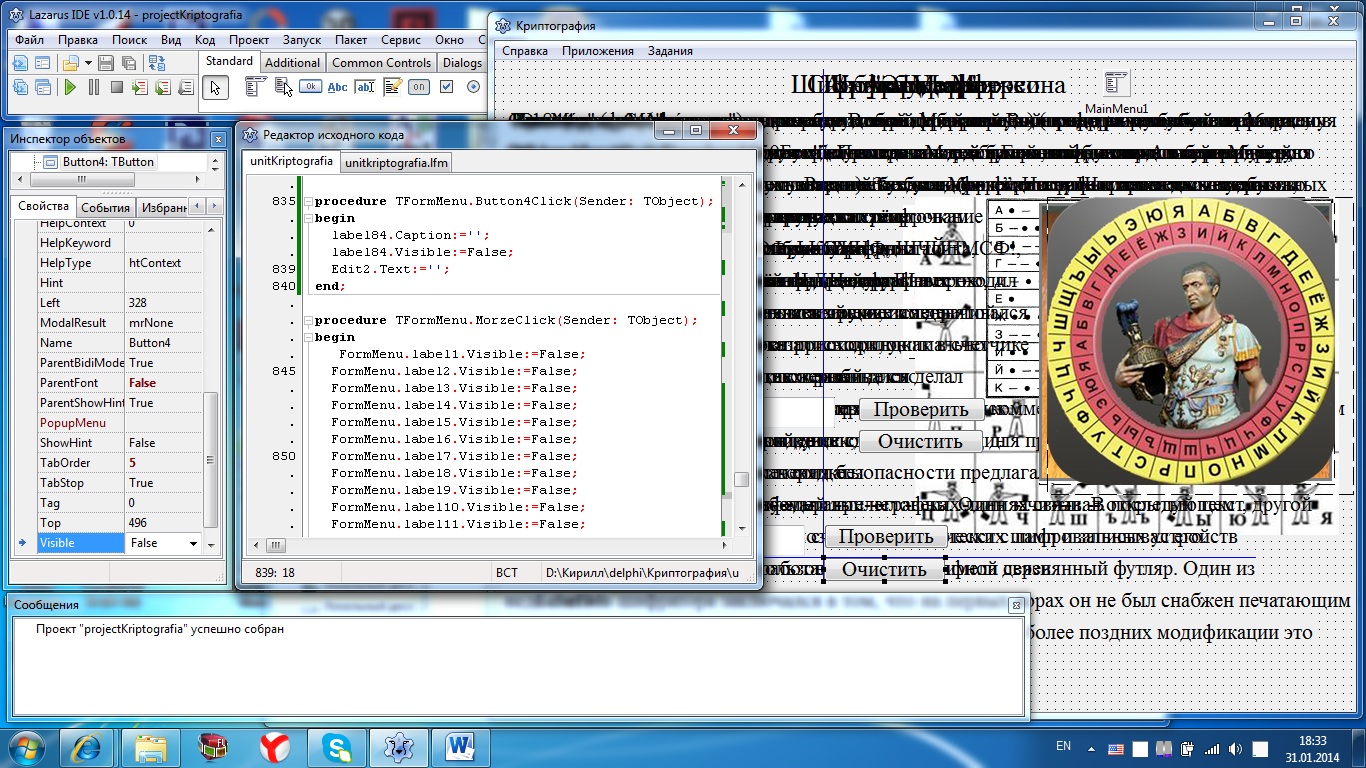The width and height of the screenshot is (1366, 768).
Task: Select the TMemo component in palette
Action: point(392,87)
